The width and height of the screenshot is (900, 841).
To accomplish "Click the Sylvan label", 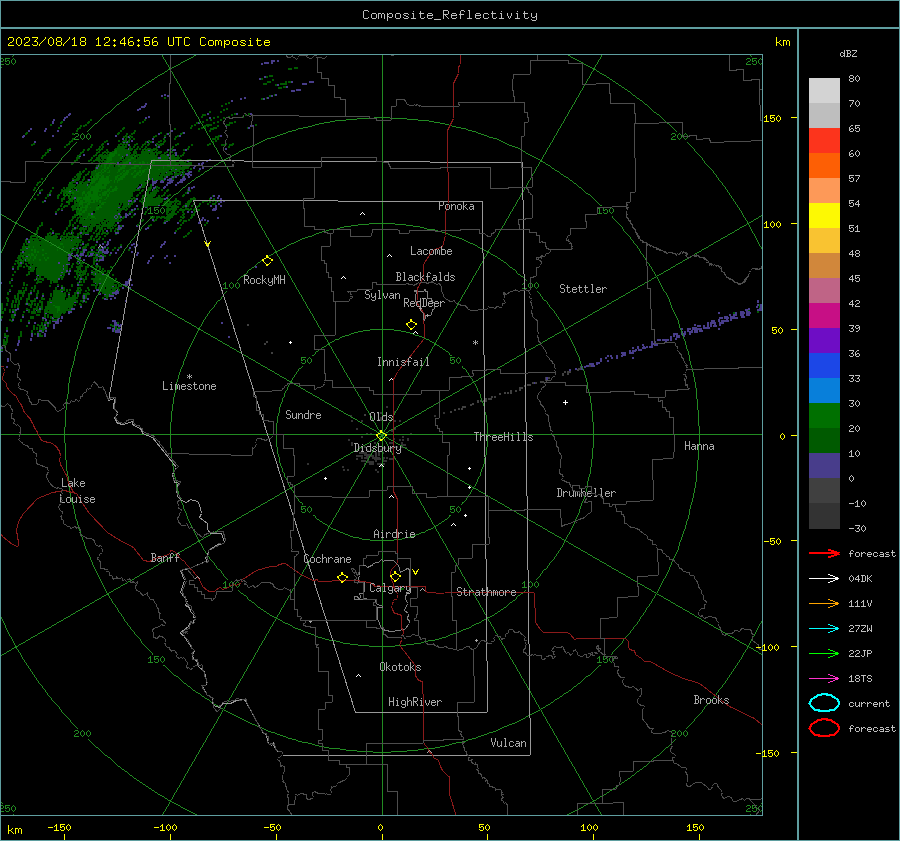I will click(x=382, y=295).
